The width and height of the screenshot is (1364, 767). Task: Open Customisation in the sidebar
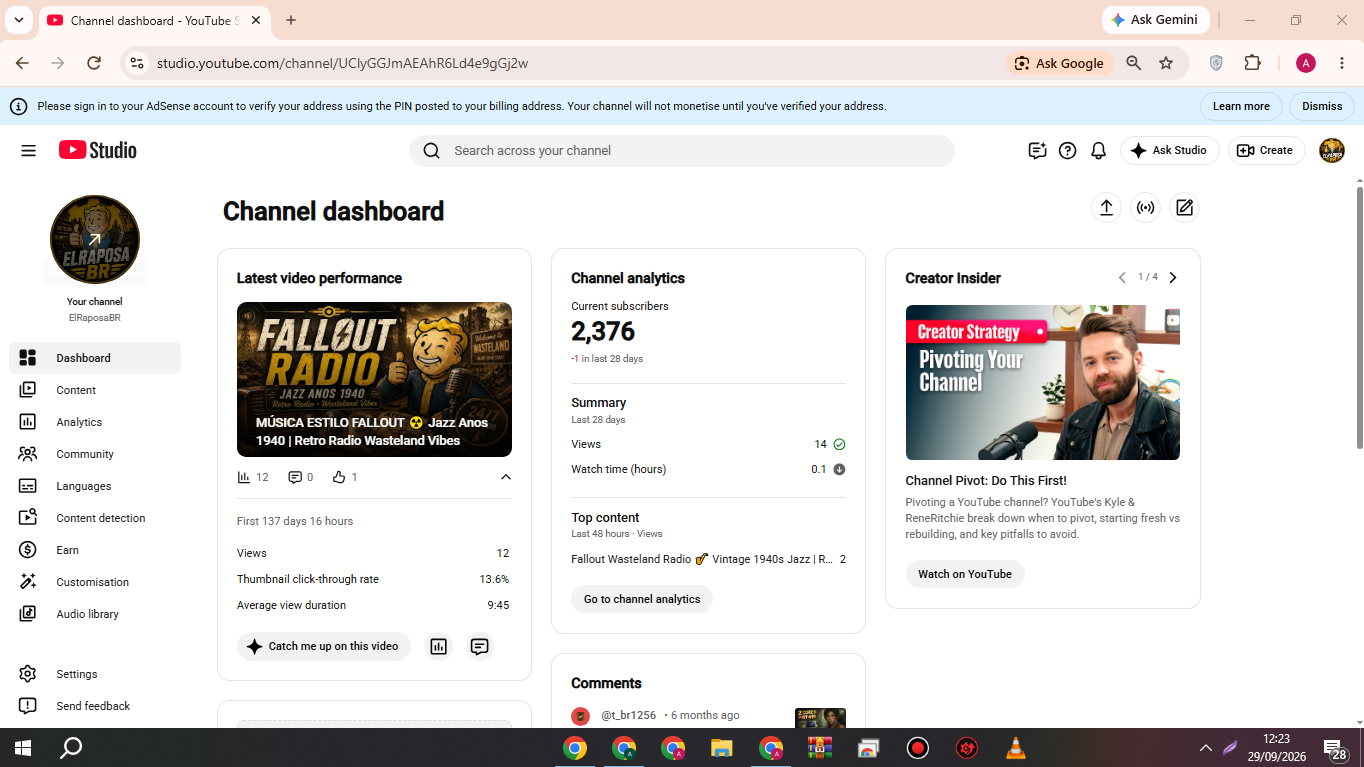(95, 582)
